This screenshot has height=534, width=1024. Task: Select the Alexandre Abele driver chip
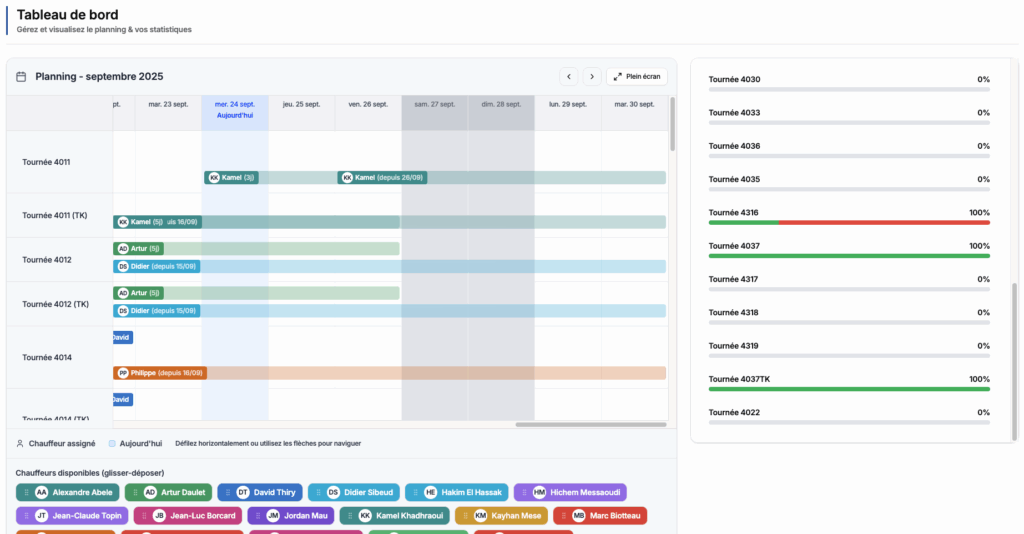click(67, 492)
